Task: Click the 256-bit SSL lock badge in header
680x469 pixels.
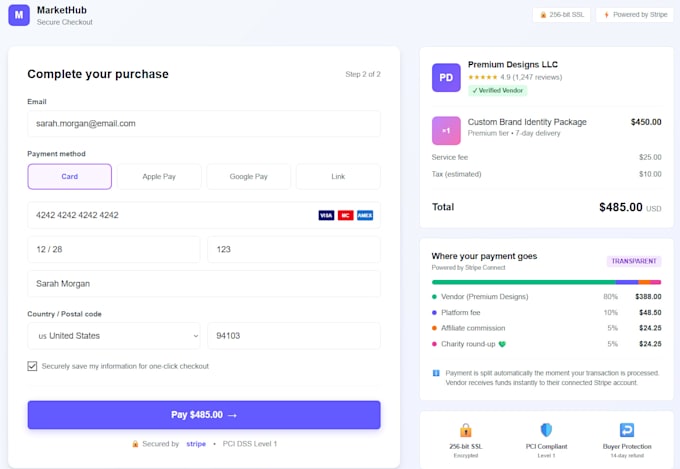Action: click(x=561, y=15)
